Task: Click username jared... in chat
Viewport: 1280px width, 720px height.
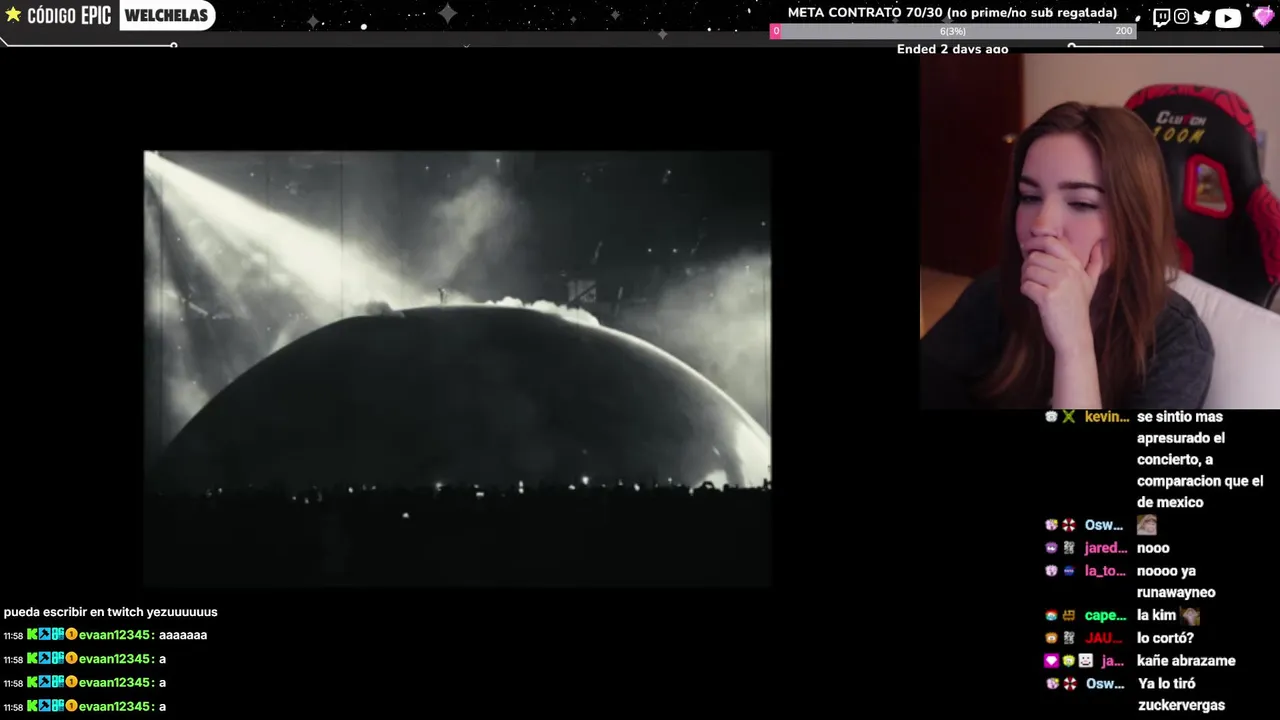Action: click(1106, 548)
